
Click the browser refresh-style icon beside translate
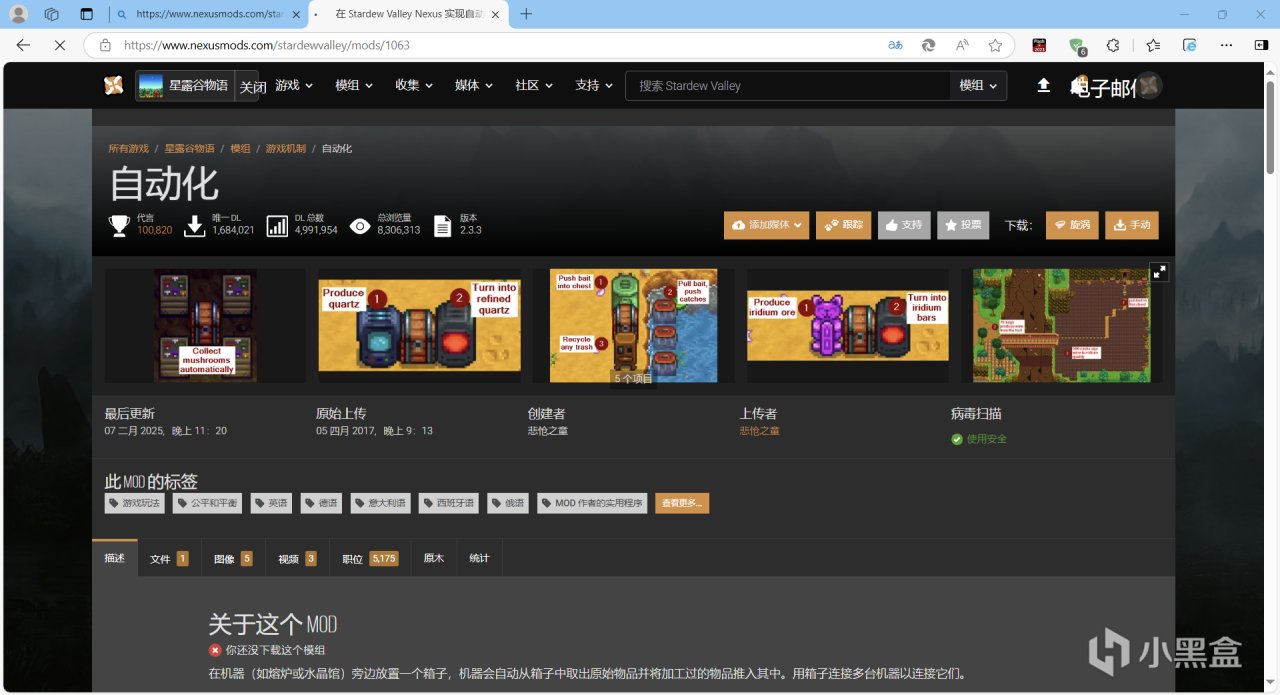click(x=928, y=45)
